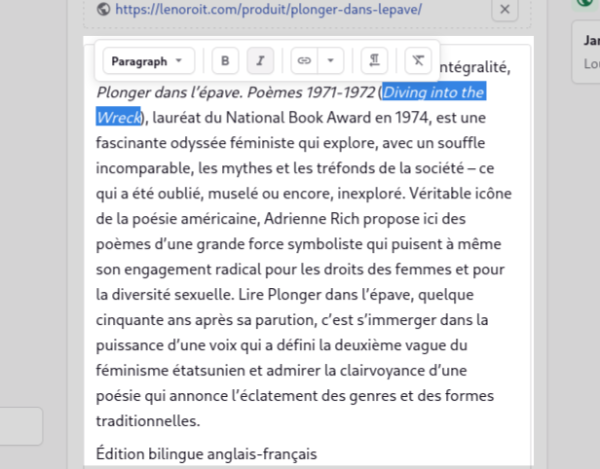Click the line 'Édition bilingue anglais-français'
Image resolution: width=600 pixels, height=469 pixels.
coord(206,454)
